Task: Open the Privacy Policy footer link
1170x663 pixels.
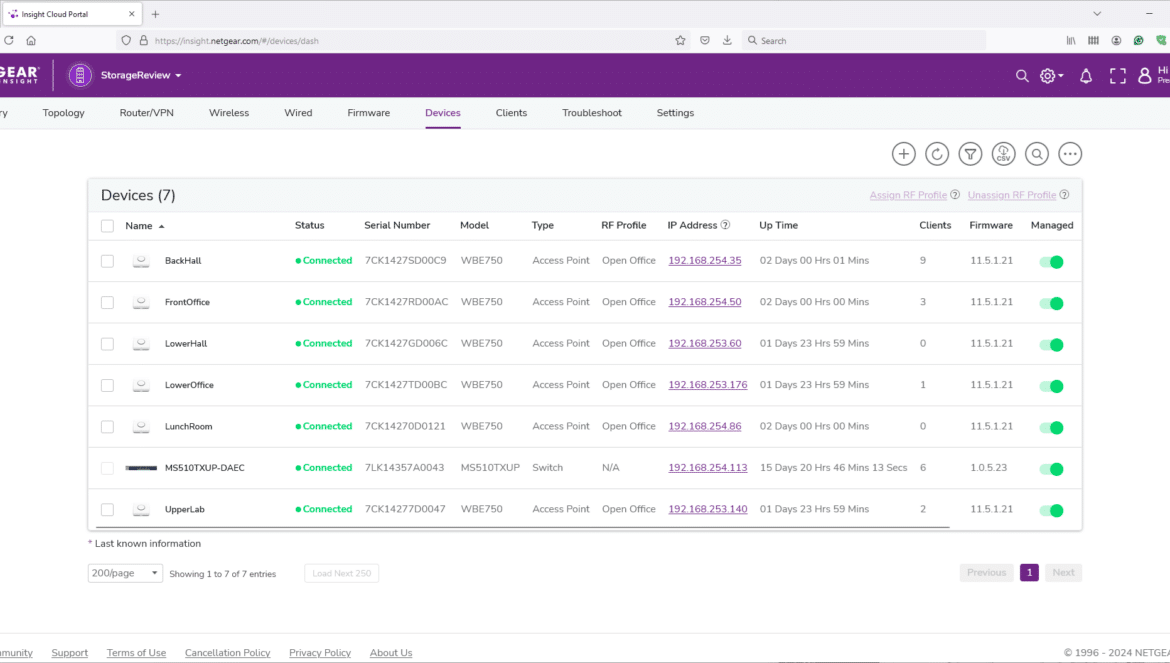Action: 320,653
